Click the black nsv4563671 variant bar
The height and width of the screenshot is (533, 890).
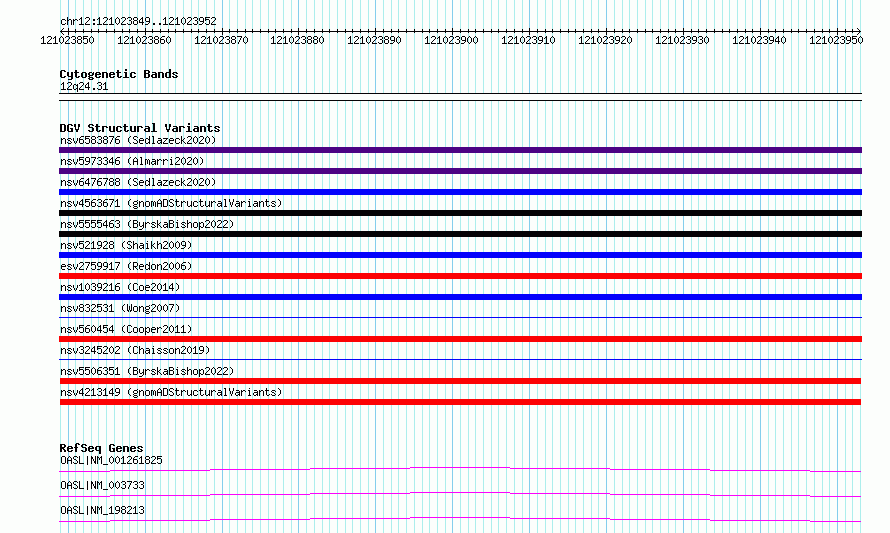pos(460,213)
